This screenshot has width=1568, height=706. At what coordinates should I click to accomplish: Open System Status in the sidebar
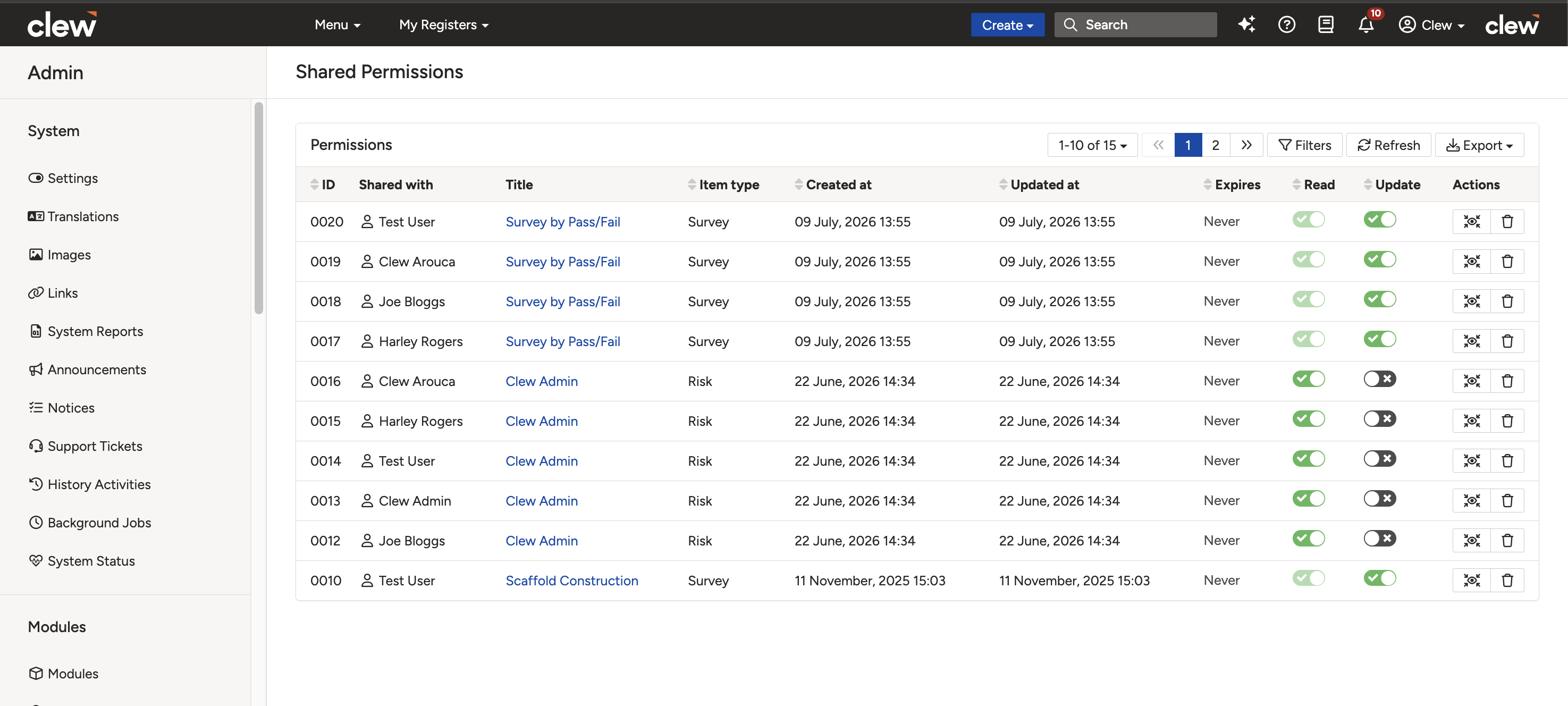81,561
